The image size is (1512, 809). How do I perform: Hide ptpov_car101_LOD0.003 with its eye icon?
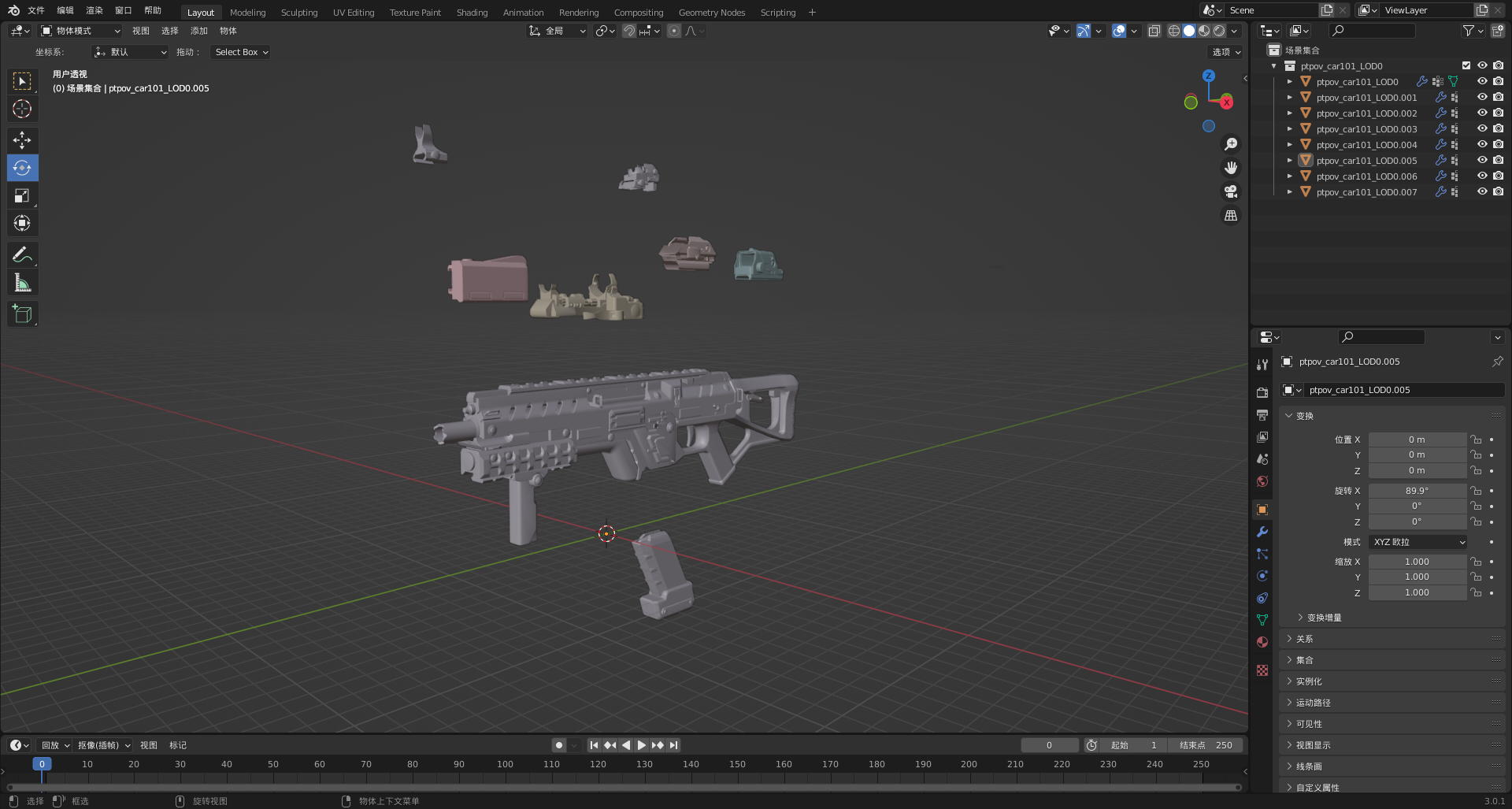1481,128
